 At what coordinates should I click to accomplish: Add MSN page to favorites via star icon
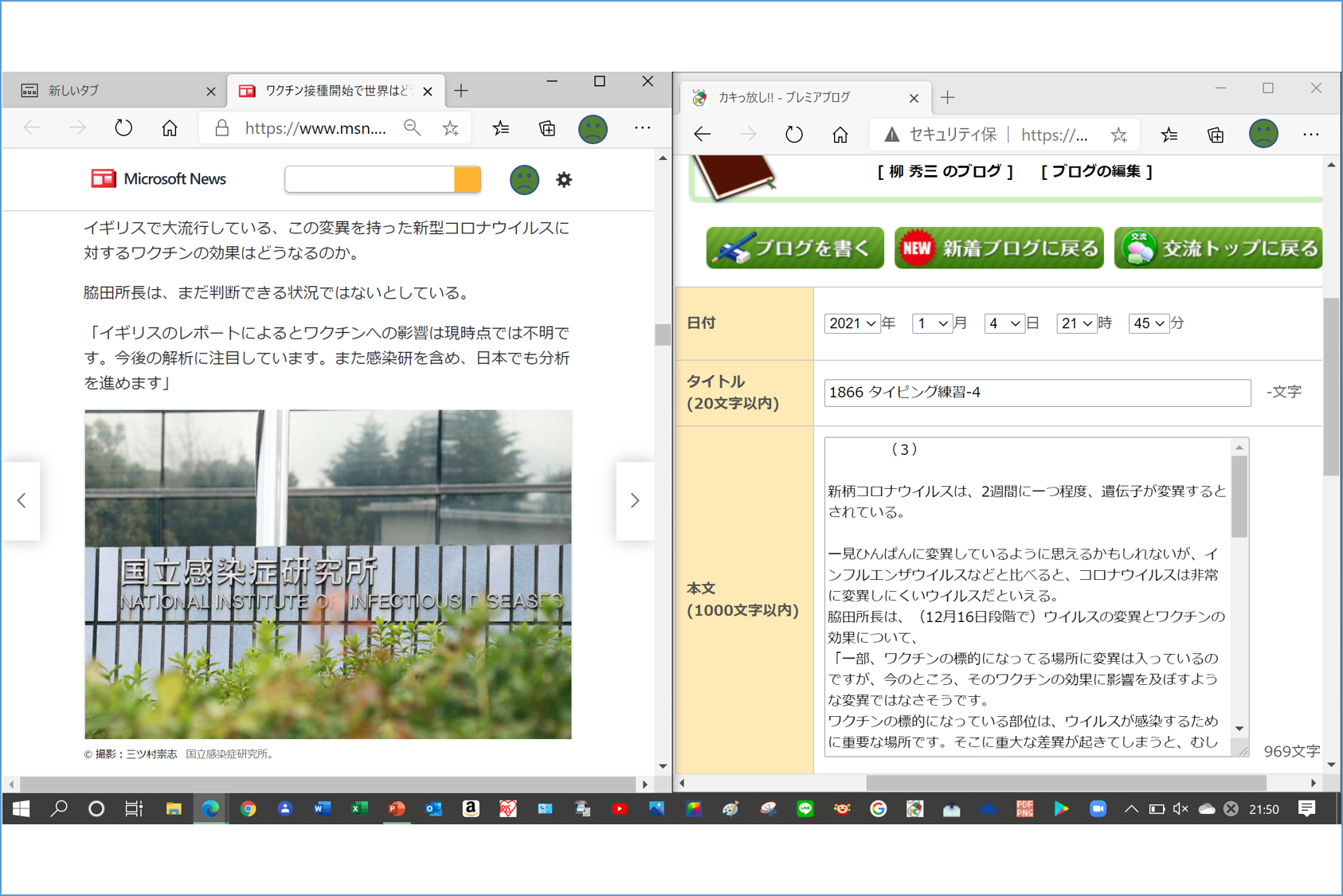(x=451, y=128)
